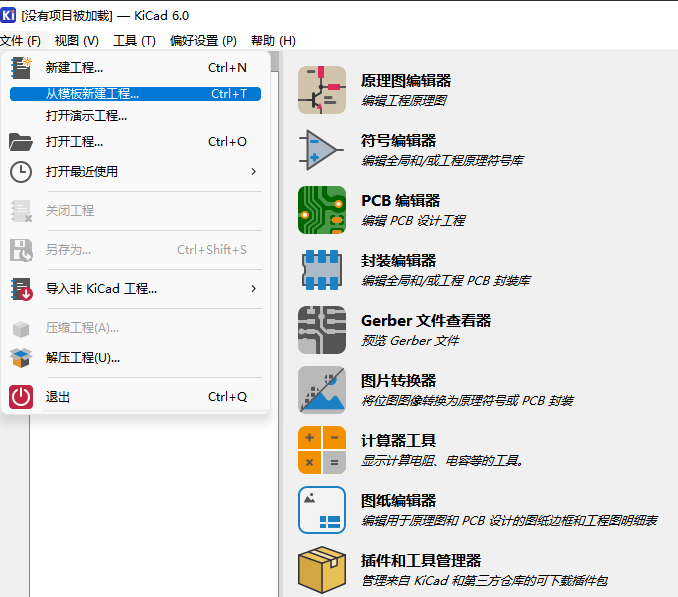Click description 显示计算电阻、电容等的工具
This screenshot has height=597, width=678.
point(442,461)
